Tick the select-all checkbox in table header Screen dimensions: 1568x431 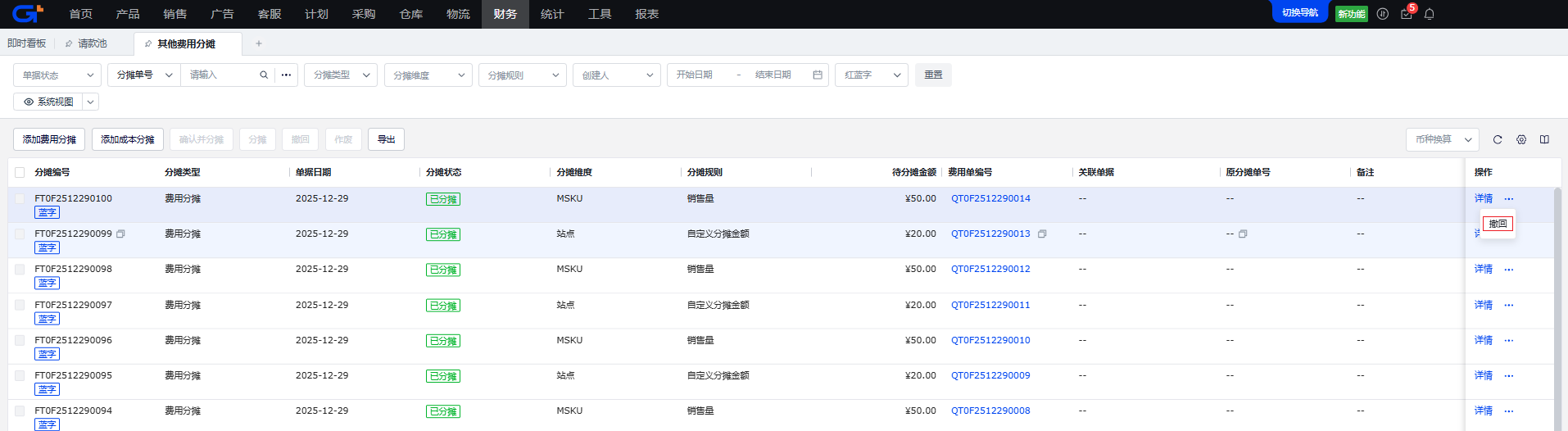tap(20, 172)
